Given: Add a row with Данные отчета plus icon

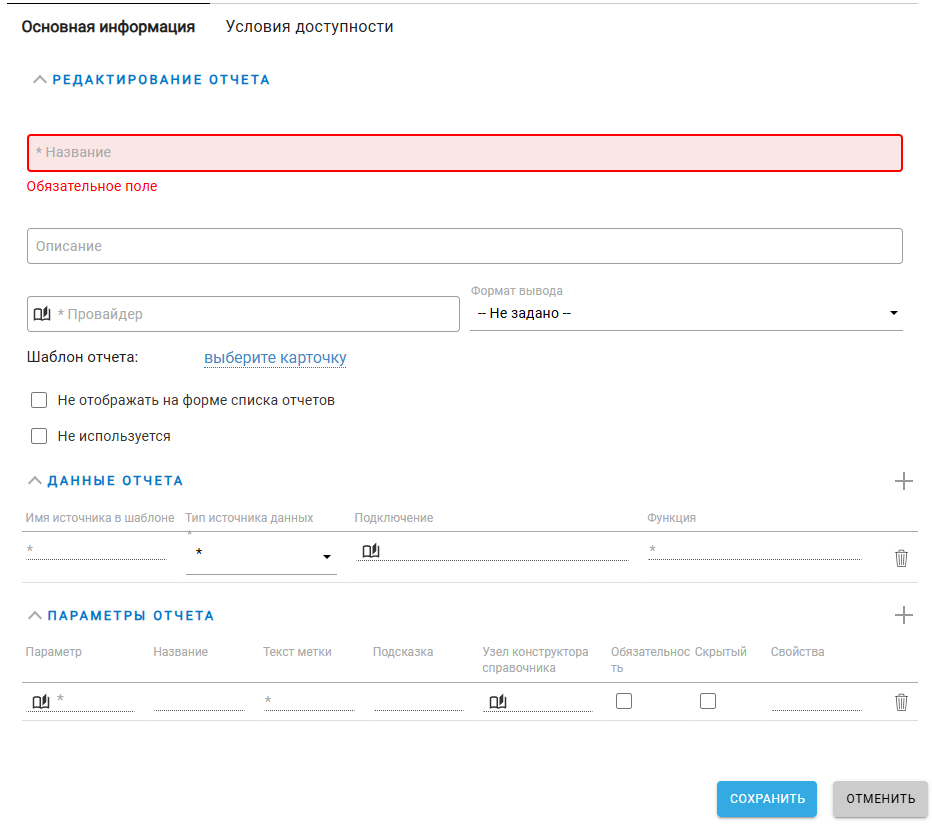Looking at the screenshot, I should pyautogui.click(x=903, y=481).
